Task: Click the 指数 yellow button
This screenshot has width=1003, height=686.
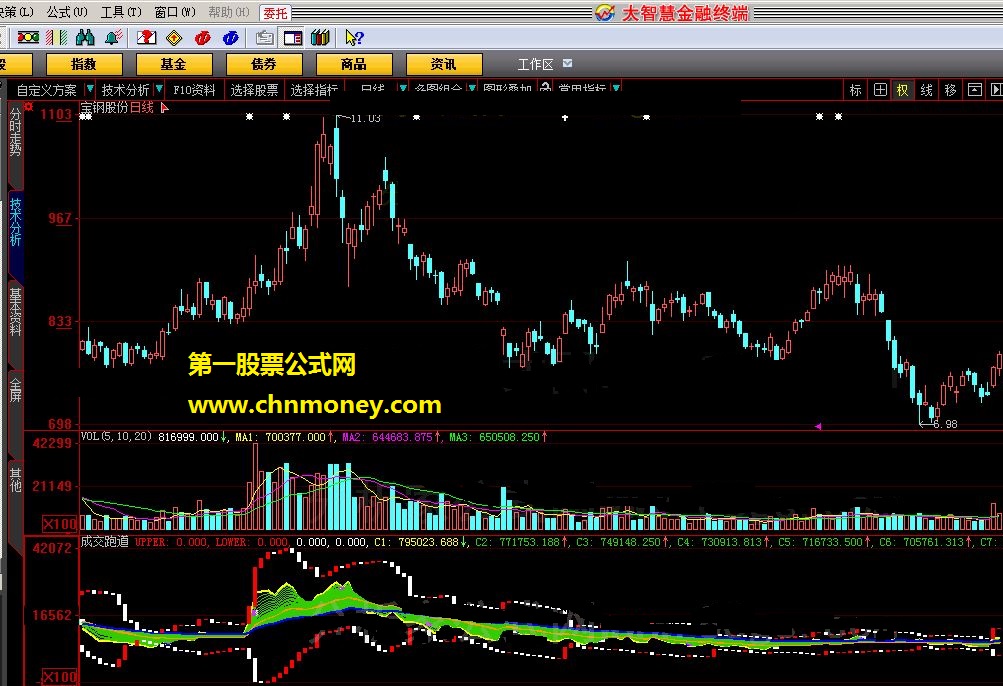Action: tap(84, 64)
